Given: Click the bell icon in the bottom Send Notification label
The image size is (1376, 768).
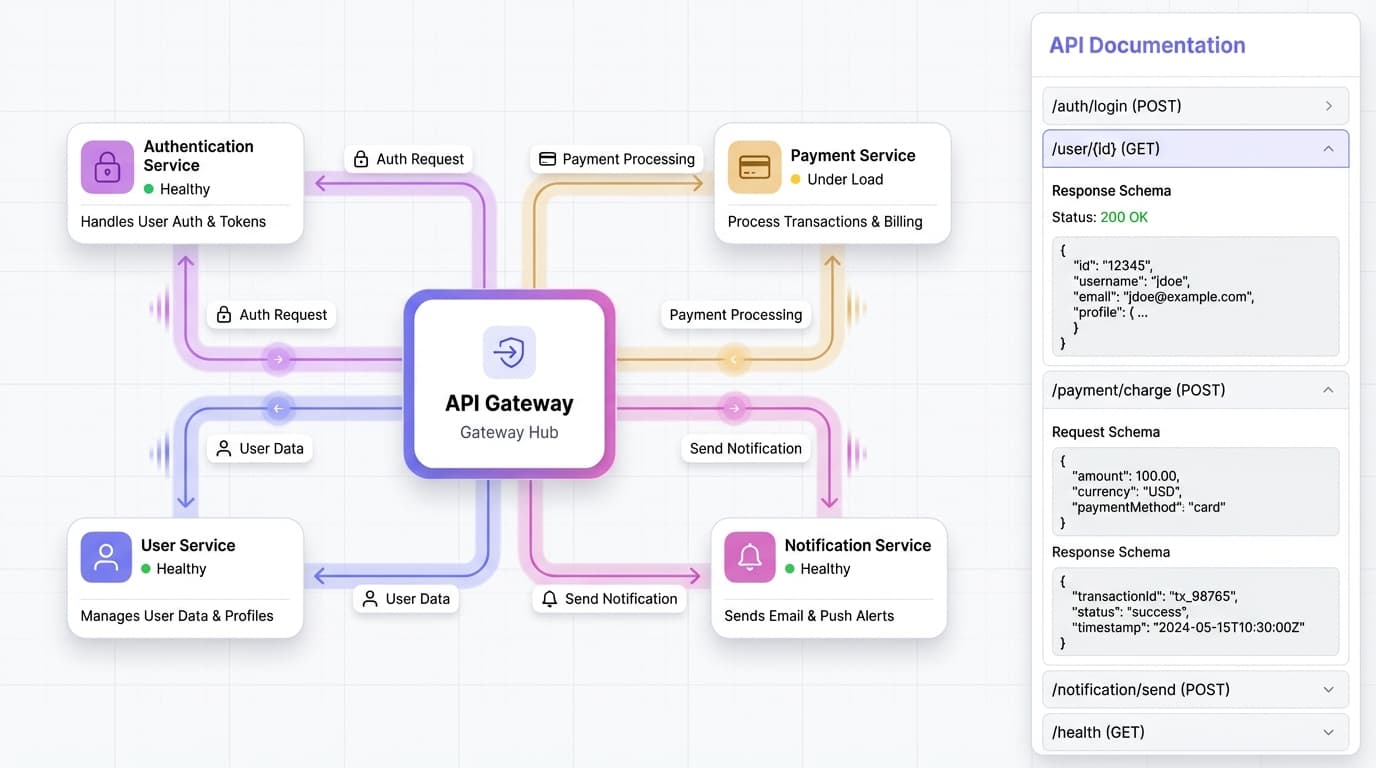Looking at the screenshot, I should click(x=549, y=599).
